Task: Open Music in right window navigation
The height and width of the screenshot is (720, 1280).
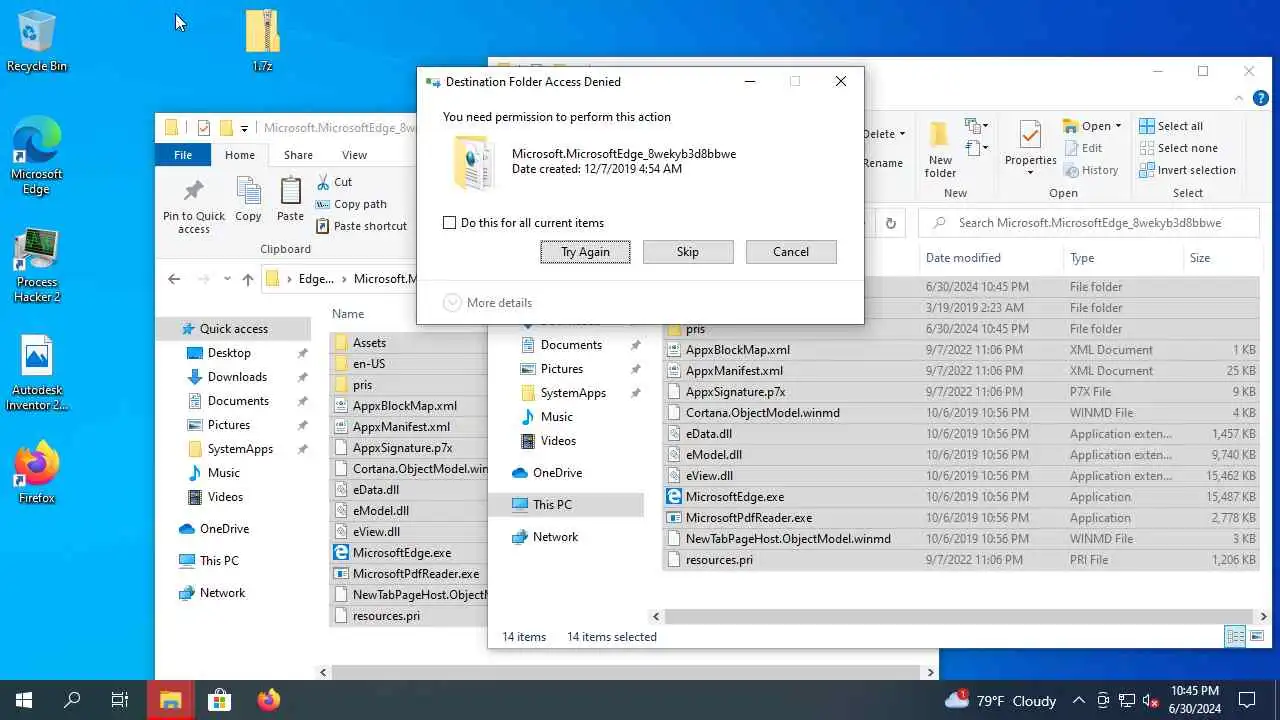Action: pos(556,417)
